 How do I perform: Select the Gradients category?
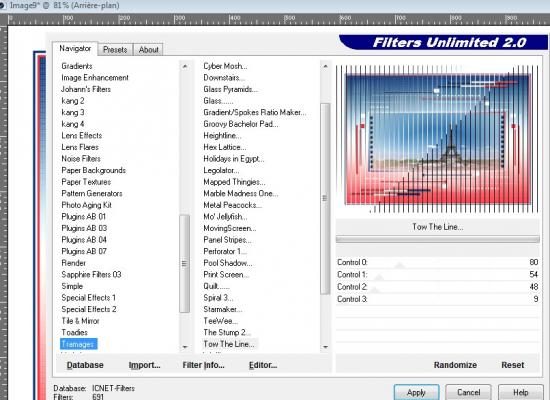(77, 66)
